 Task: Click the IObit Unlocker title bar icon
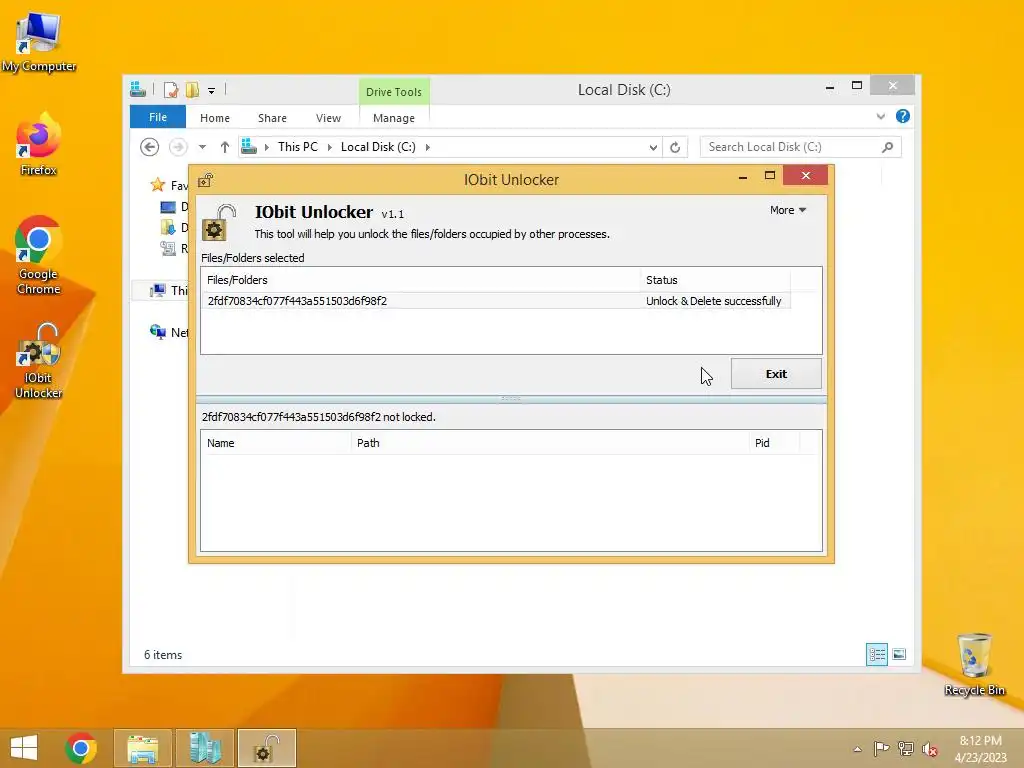206,180
